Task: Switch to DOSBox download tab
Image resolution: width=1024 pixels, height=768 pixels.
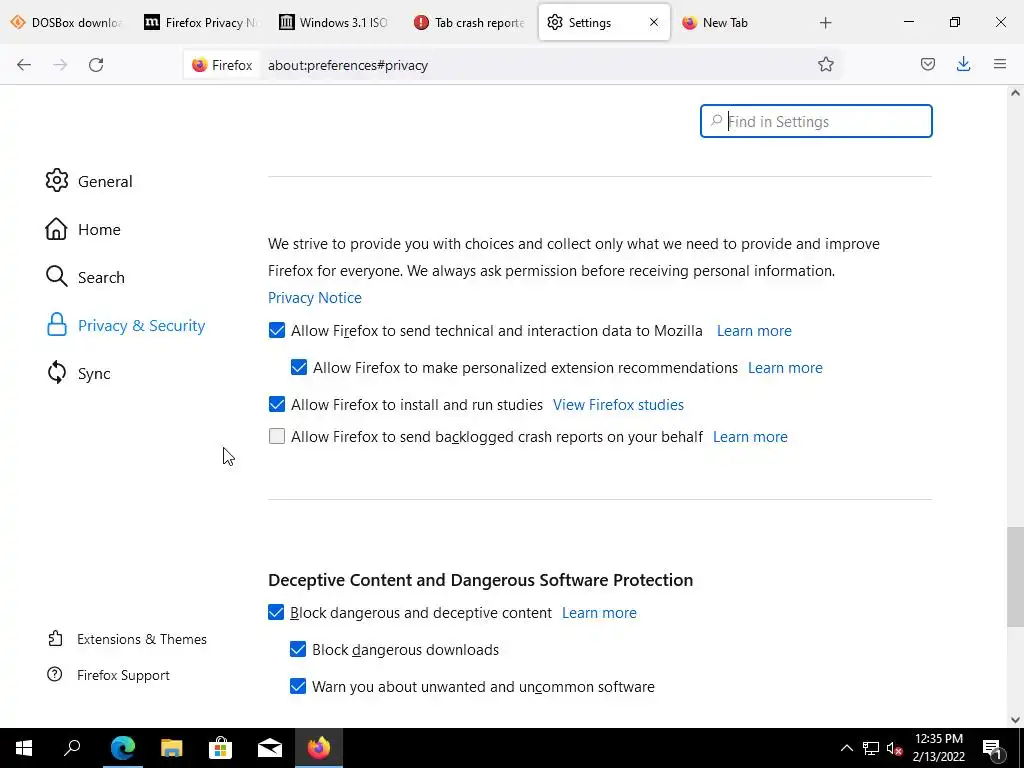Action: tap(68, 22)
